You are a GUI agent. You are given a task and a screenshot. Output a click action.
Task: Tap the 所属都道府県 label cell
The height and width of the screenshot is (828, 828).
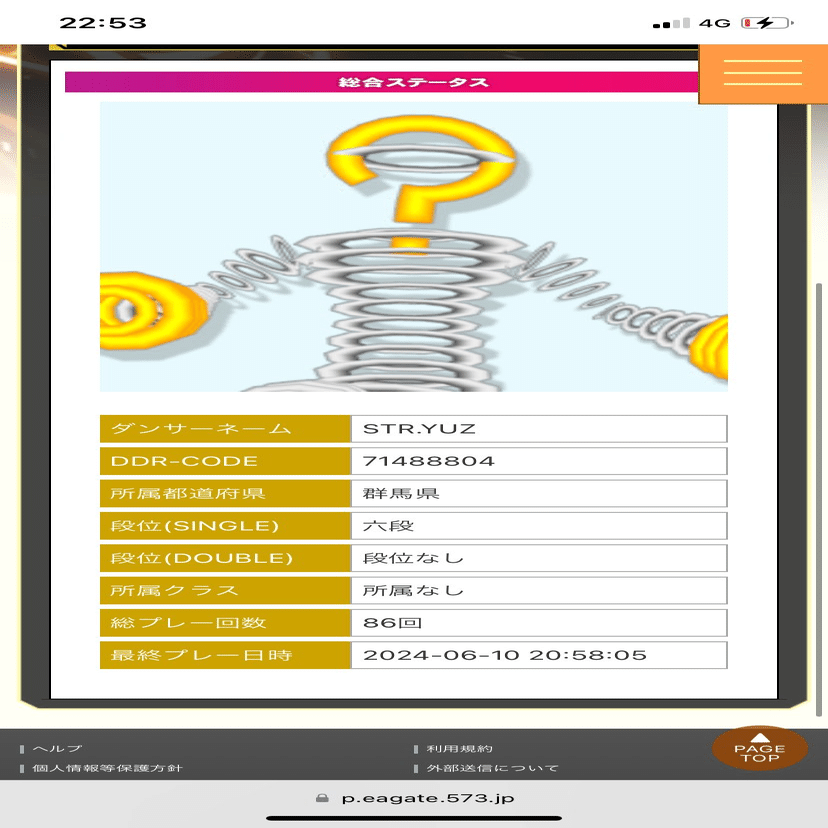[225, 493]
